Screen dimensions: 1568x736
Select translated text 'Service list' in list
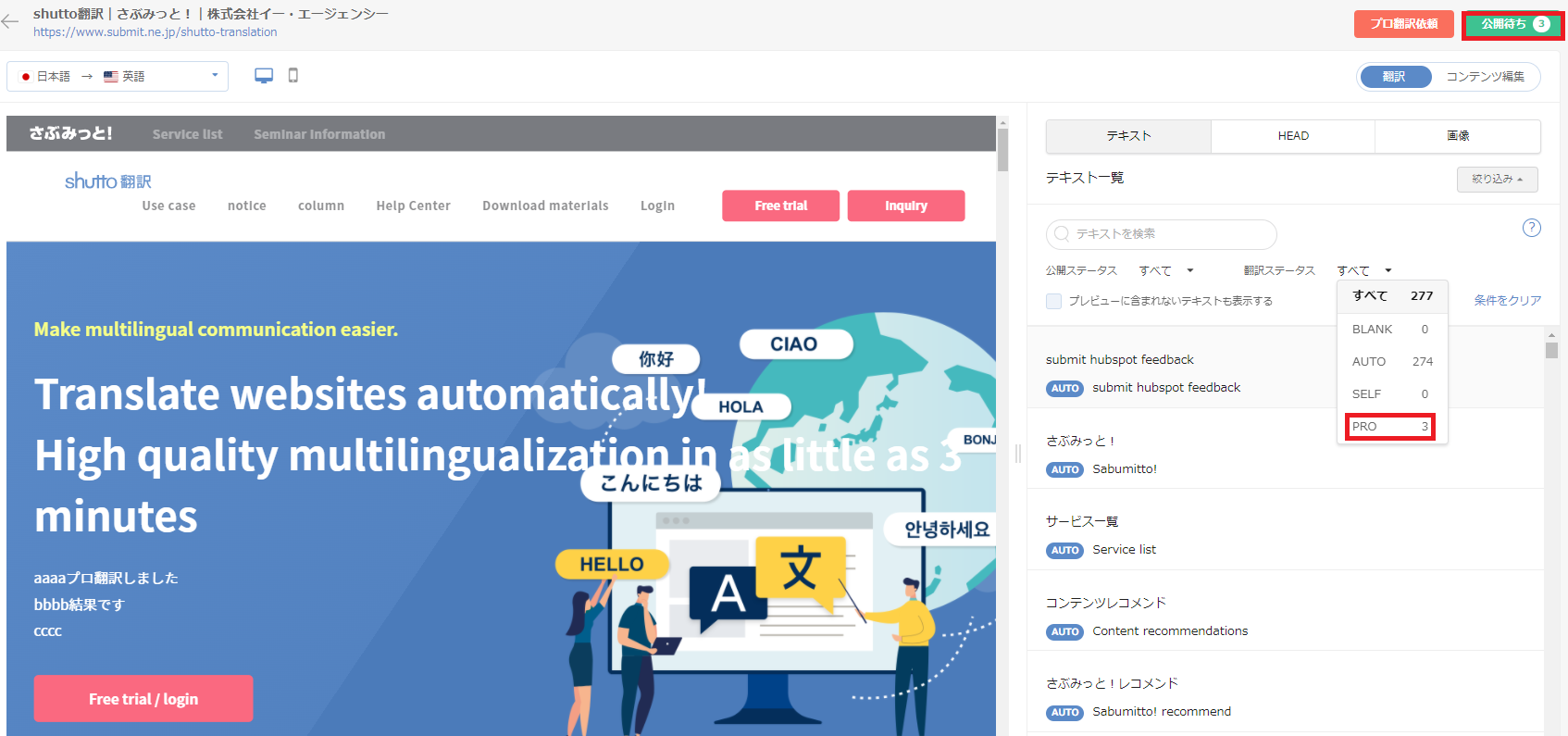[1124, 550]
